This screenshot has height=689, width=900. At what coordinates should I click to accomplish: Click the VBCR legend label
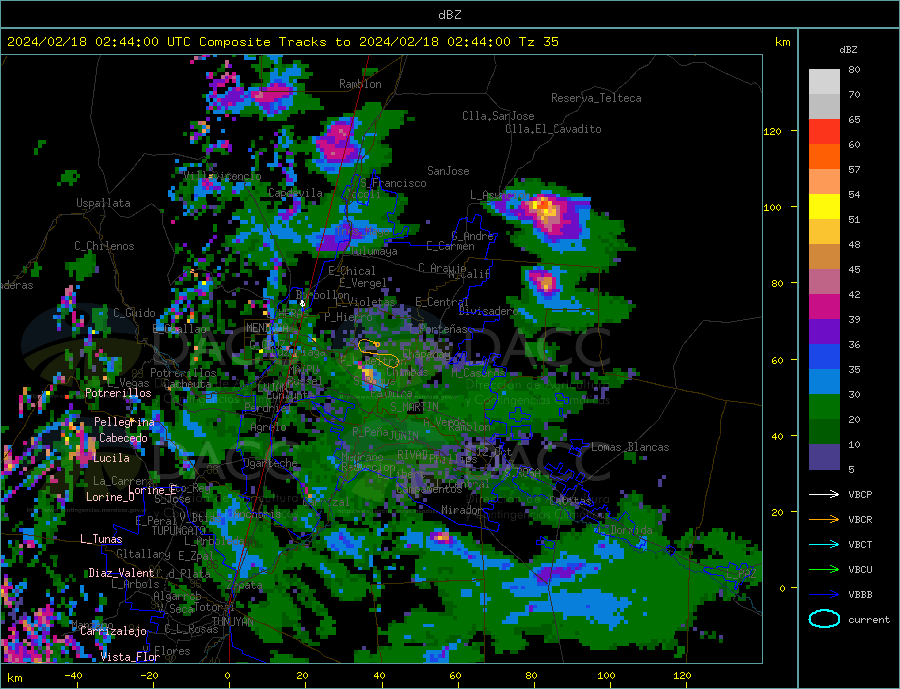(x=860, y=520)
